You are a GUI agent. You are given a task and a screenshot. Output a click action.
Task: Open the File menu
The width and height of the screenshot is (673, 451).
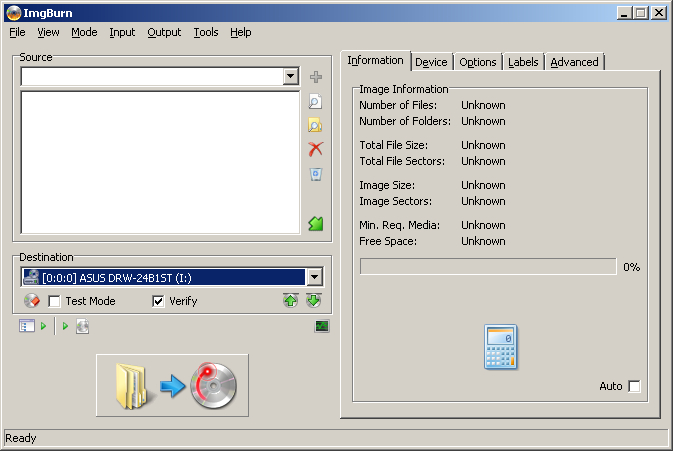click(17, 32)
